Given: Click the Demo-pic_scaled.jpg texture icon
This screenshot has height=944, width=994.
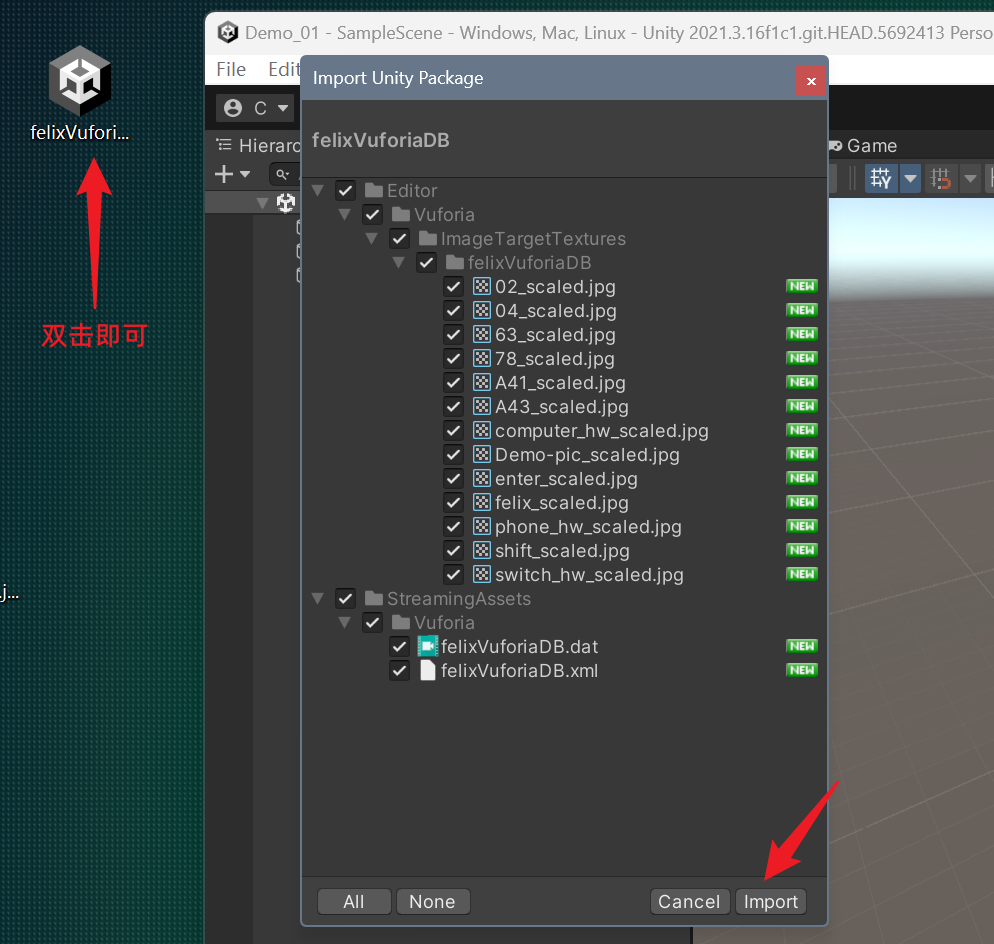Looking at the screenshot, I should [x=482, y=455].
